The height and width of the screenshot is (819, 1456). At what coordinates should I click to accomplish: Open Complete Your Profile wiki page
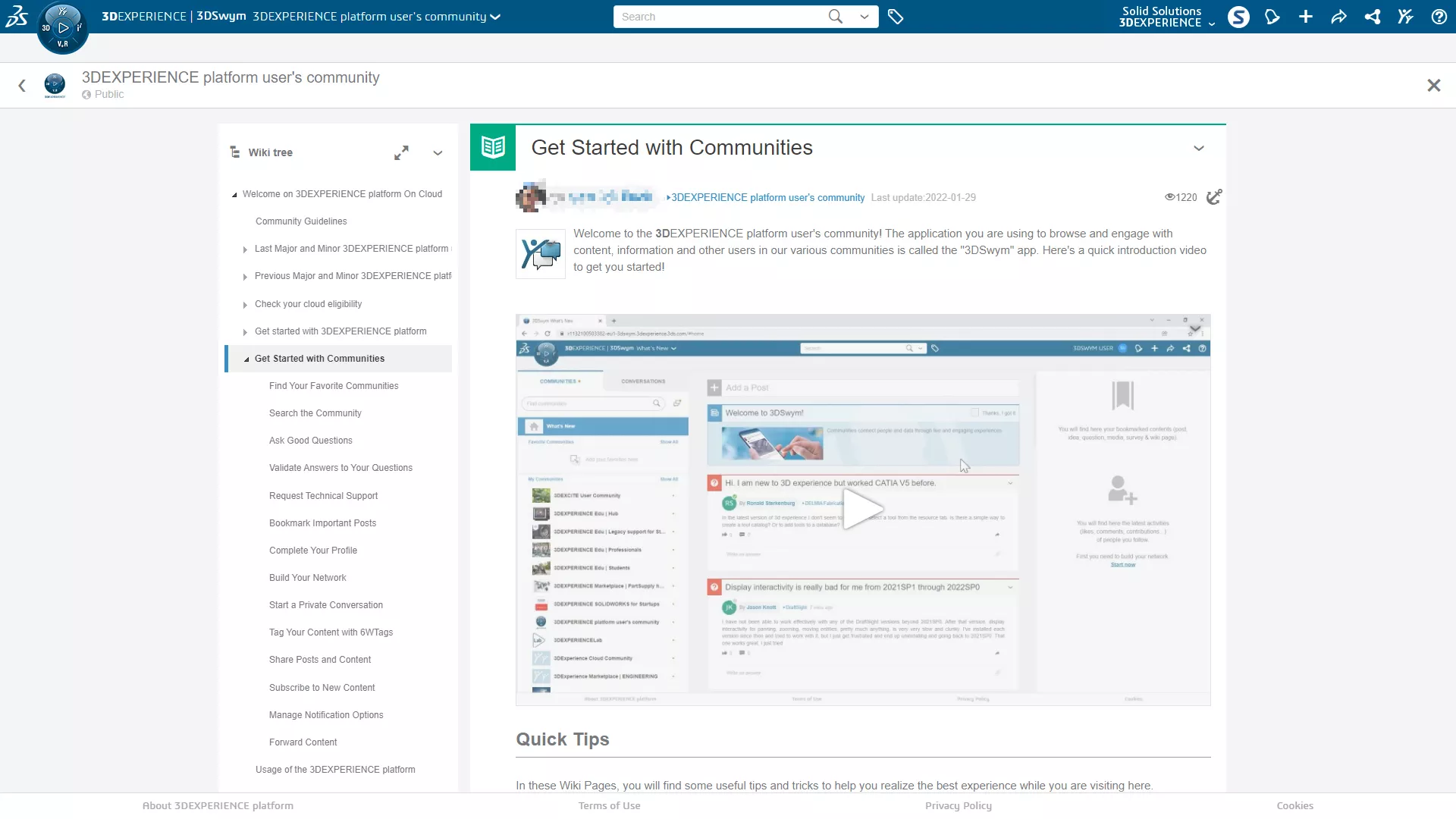[312, 551]
